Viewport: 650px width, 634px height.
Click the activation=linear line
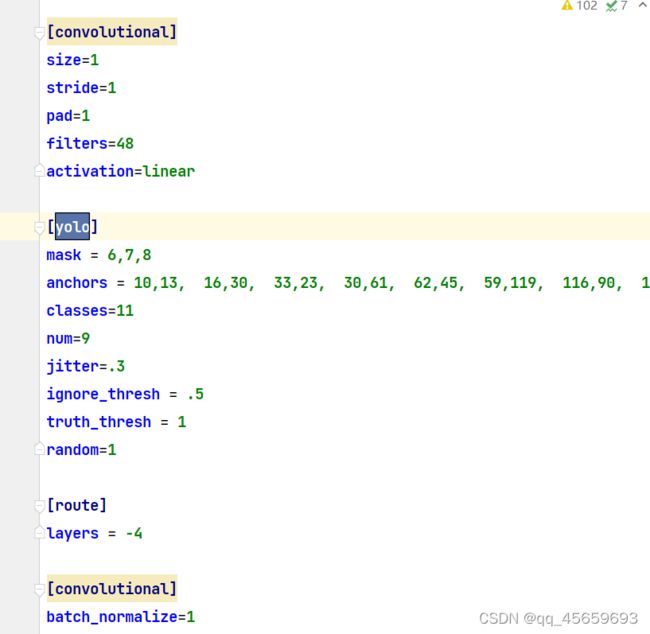click(121, 171)
